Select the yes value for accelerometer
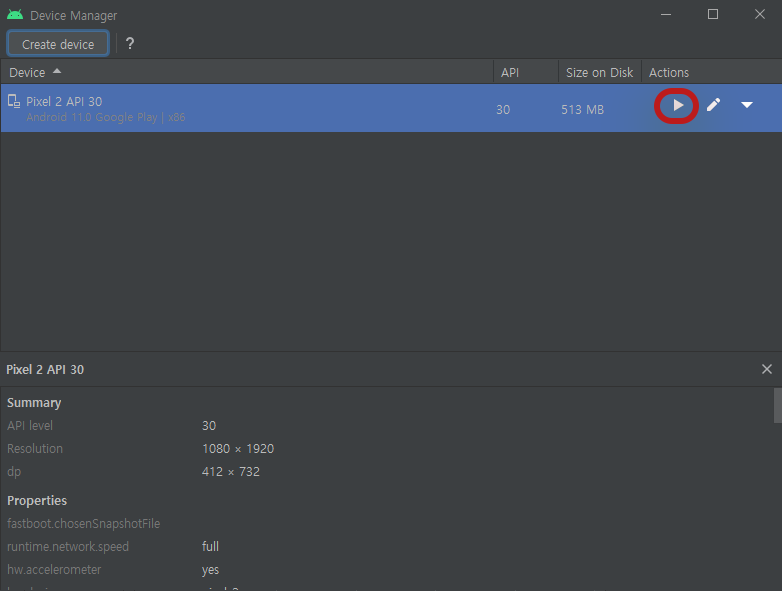This screenshot has width=782, height=591. (210, 570)
